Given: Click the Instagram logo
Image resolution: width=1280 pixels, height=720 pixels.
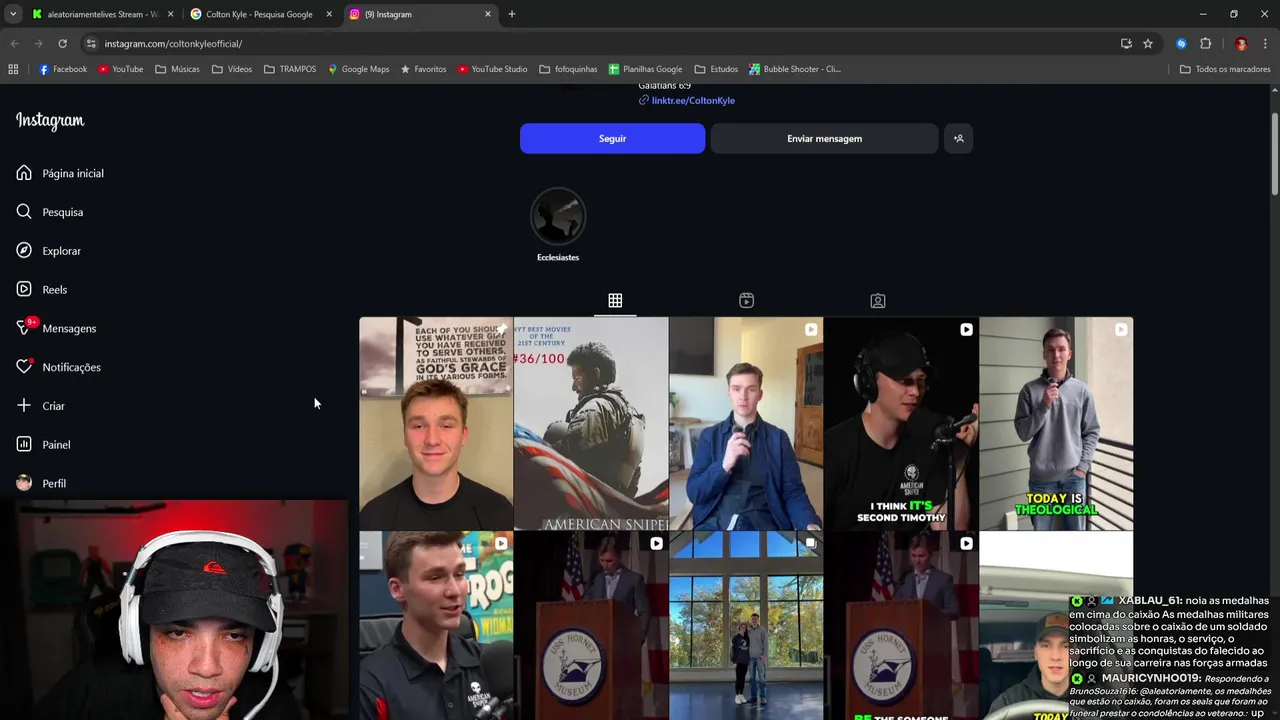Looking at the screenshot, I should [x=50, y=121].
